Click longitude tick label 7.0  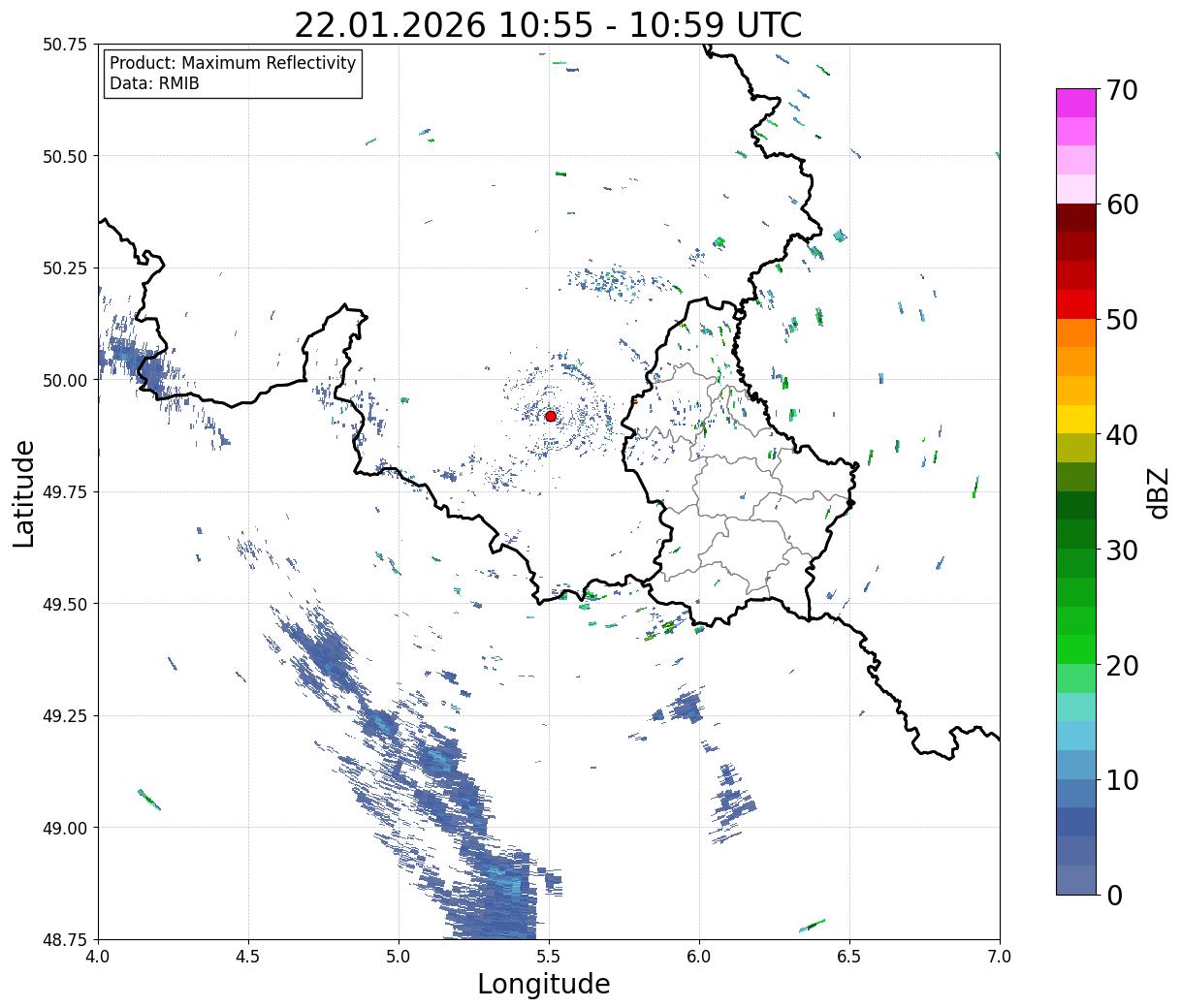click(1000, 956)
